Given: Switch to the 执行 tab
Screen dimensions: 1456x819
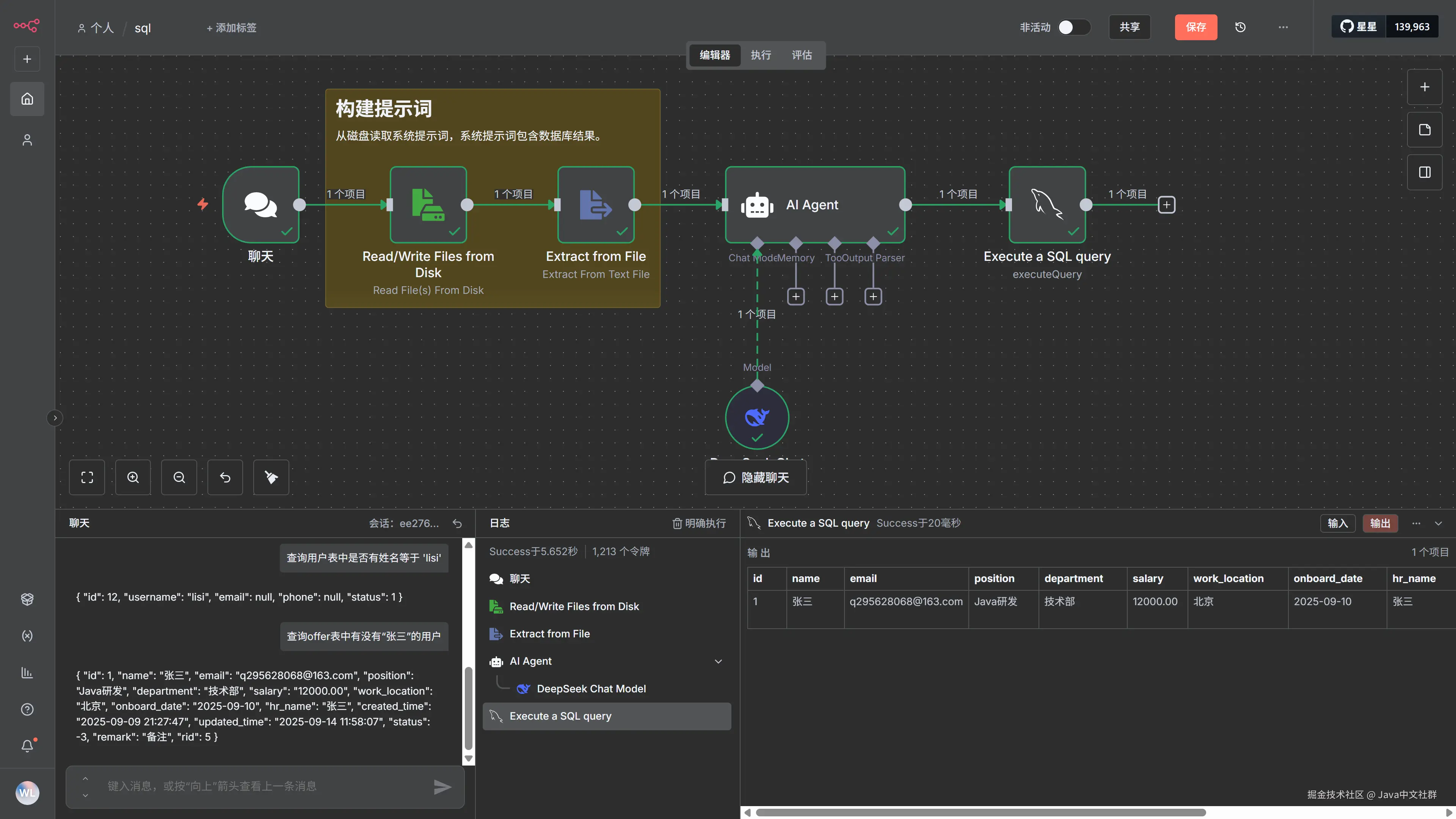Looking at the screenshot, I should pyautogui.click(x=761, y=55).
